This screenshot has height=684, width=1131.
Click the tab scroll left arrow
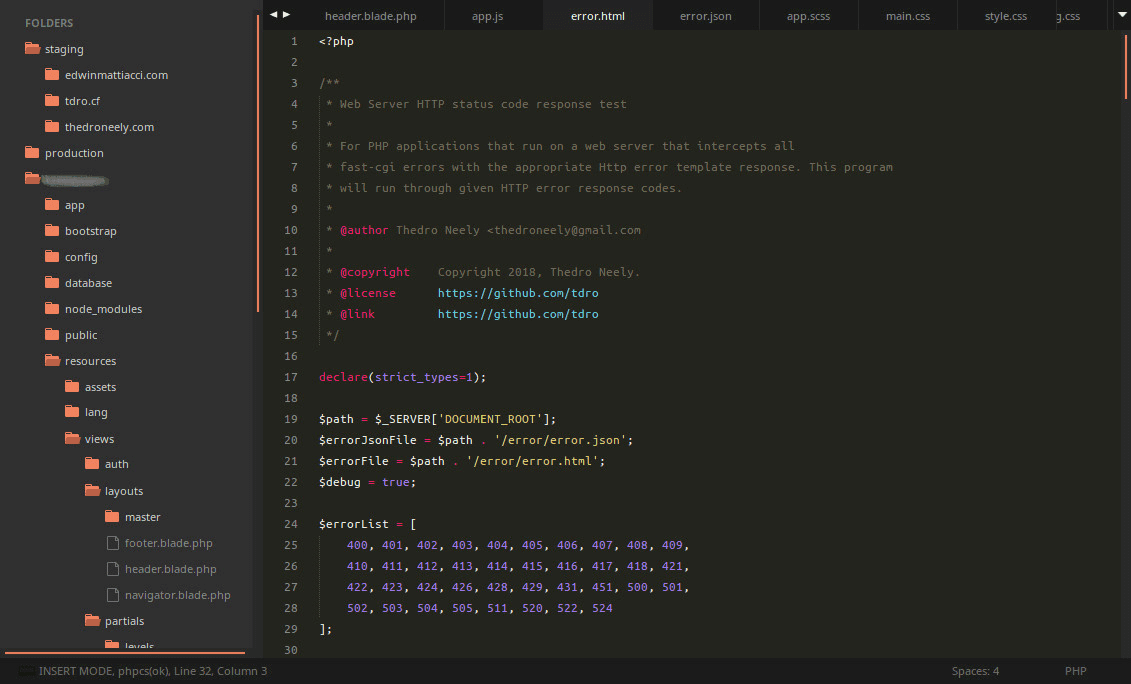click(273, 14)
